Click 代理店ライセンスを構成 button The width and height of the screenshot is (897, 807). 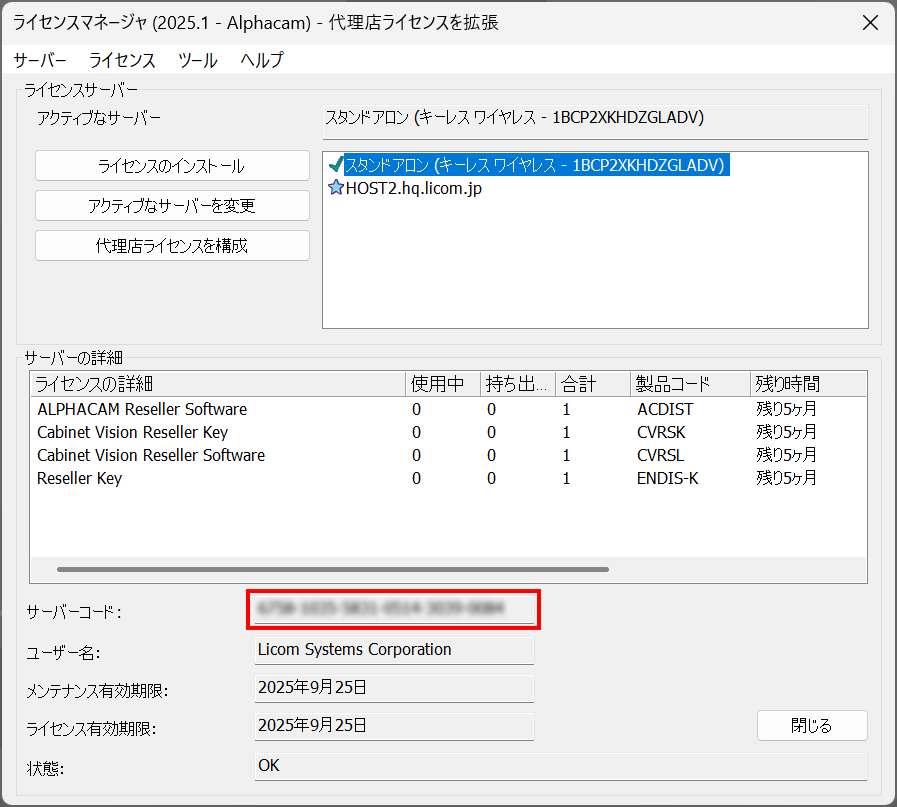click(x=172, y=246)
